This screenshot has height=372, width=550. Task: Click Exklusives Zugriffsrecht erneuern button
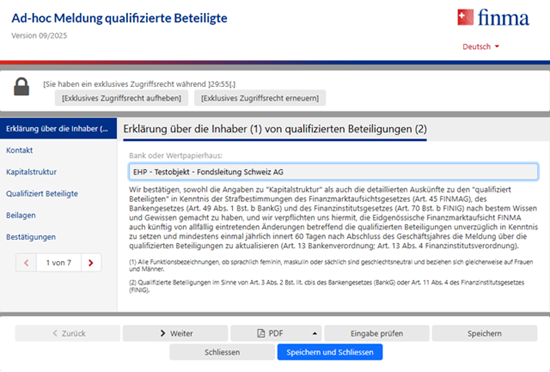pos(260,98)
